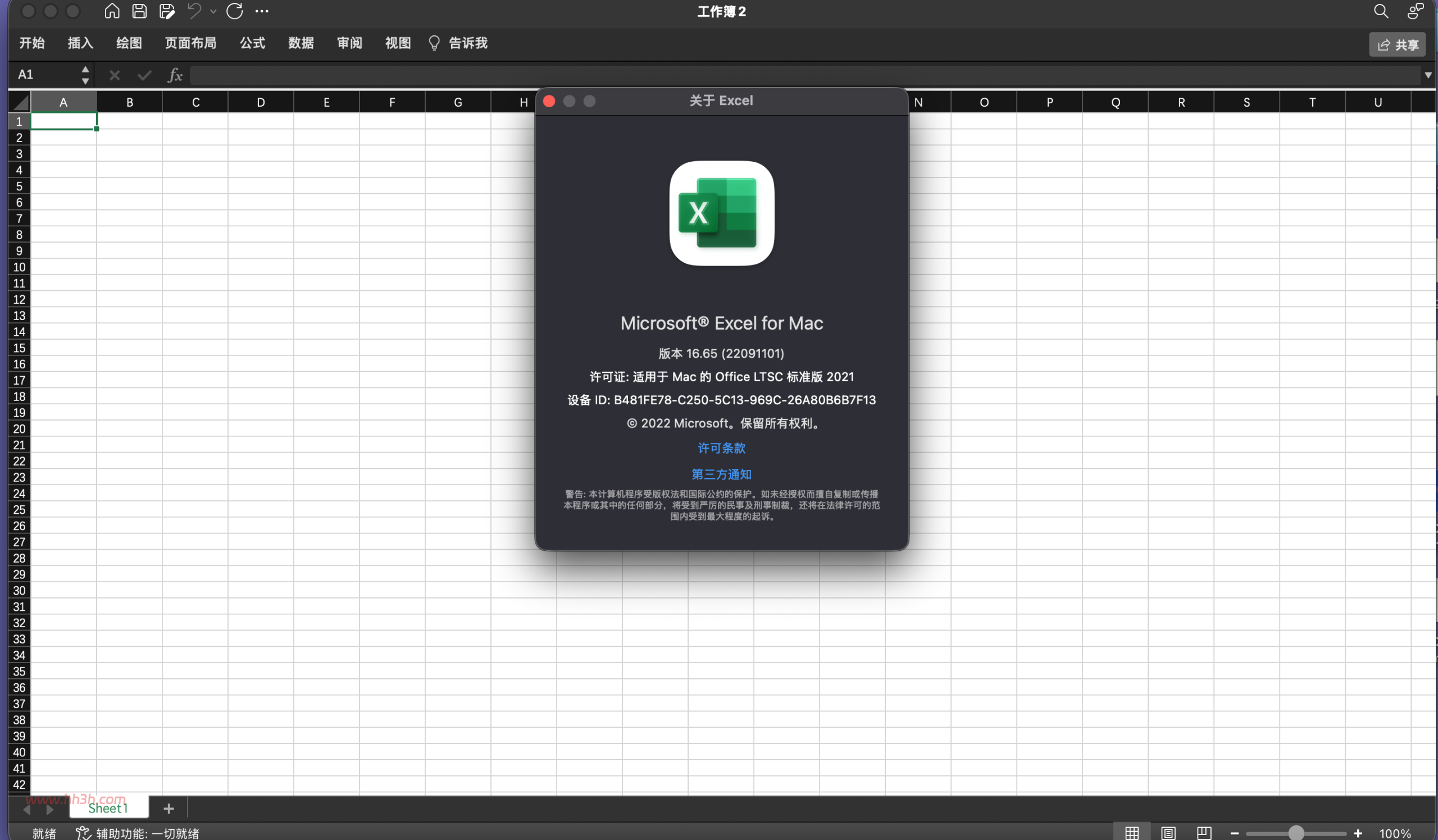Click the Undo arrow icon
This screenshot has height=840, width=1438.
pos(194,11)
